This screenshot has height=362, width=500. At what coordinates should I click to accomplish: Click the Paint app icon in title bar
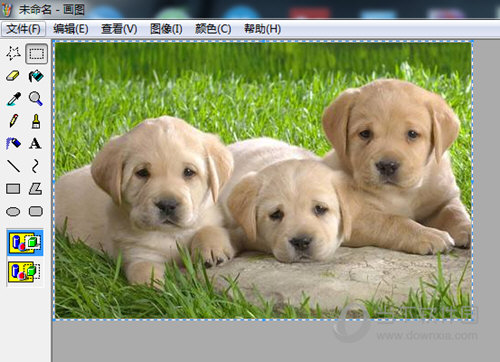tap(7, 9)
